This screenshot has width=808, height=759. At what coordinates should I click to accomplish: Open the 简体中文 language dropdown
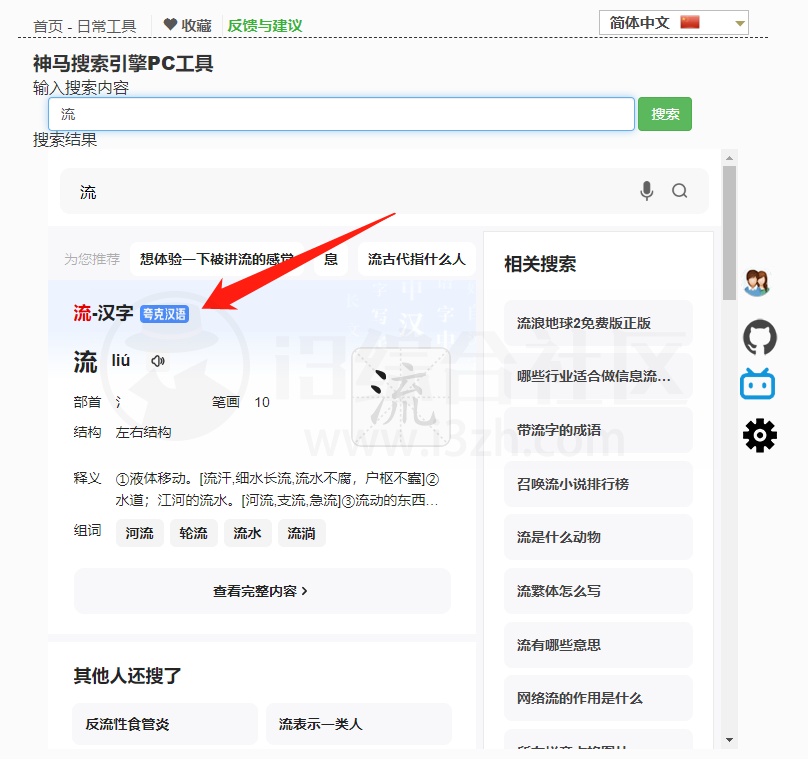tap(674, 23)
